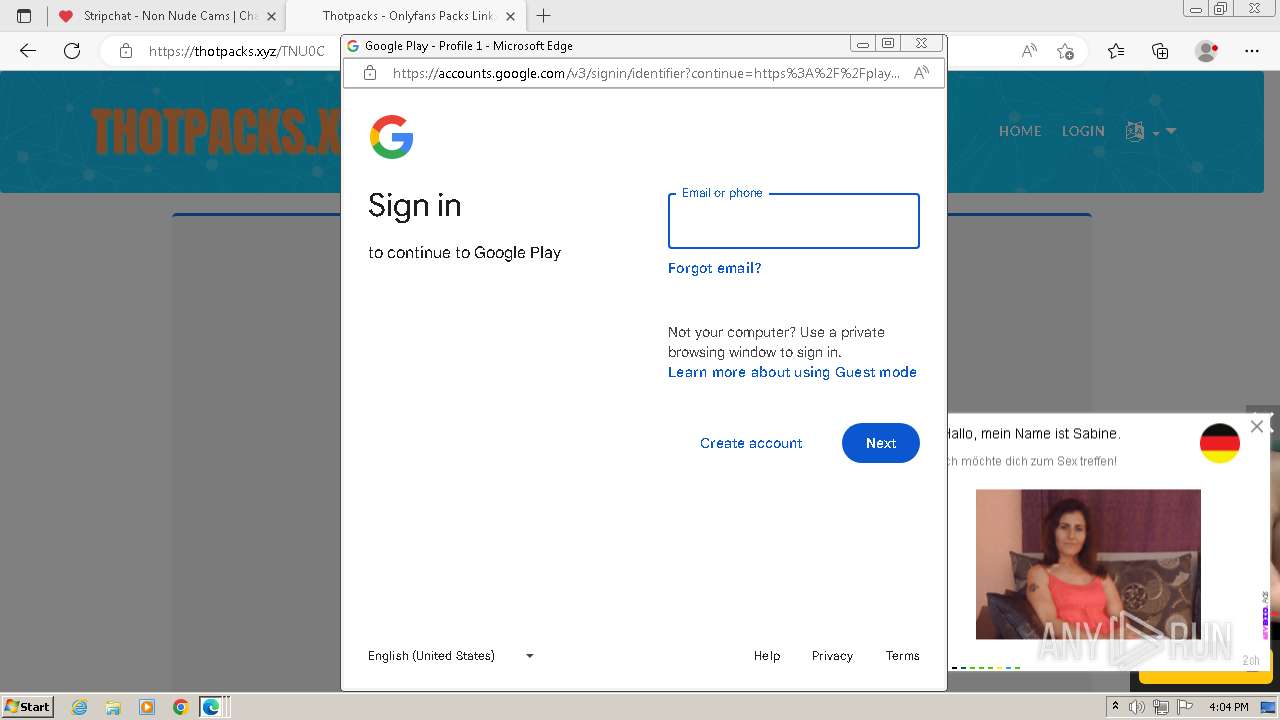Click the Edge tab actions menu icon
The width and height of the screenshot is (1280, 720).
coord(24,16)
